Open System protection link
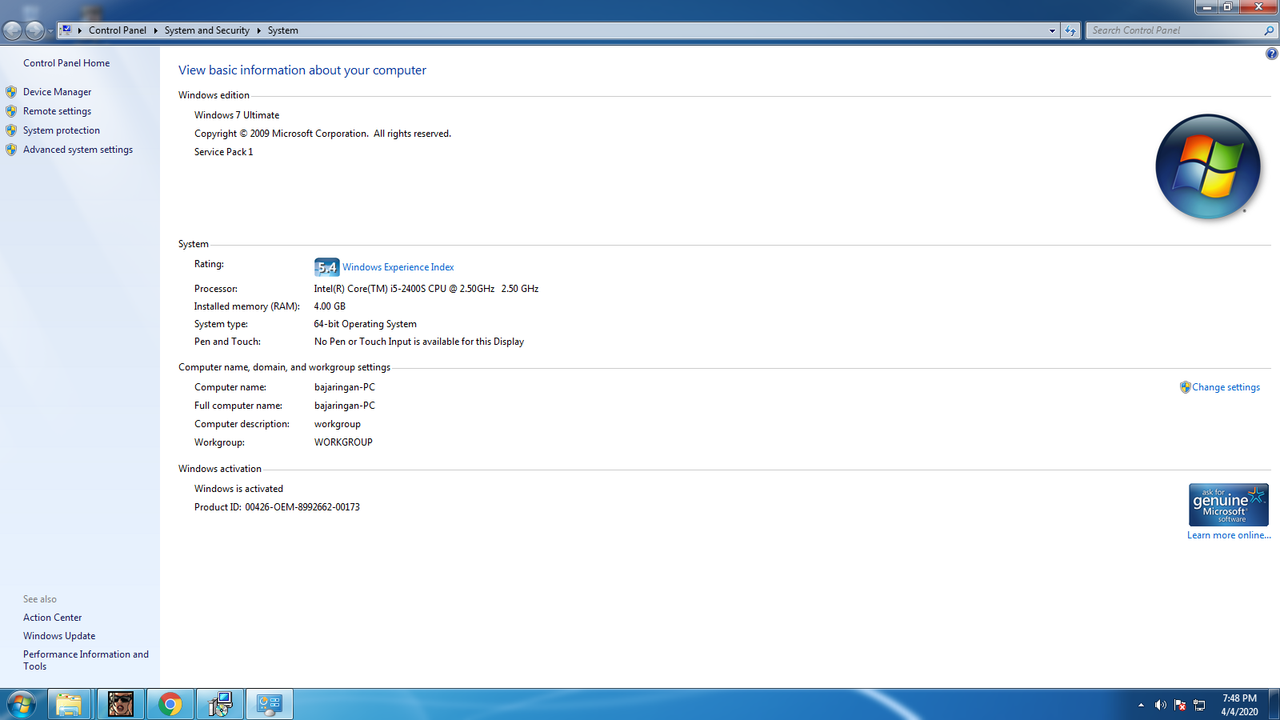The image size is (1280, 720). [61, 130]
